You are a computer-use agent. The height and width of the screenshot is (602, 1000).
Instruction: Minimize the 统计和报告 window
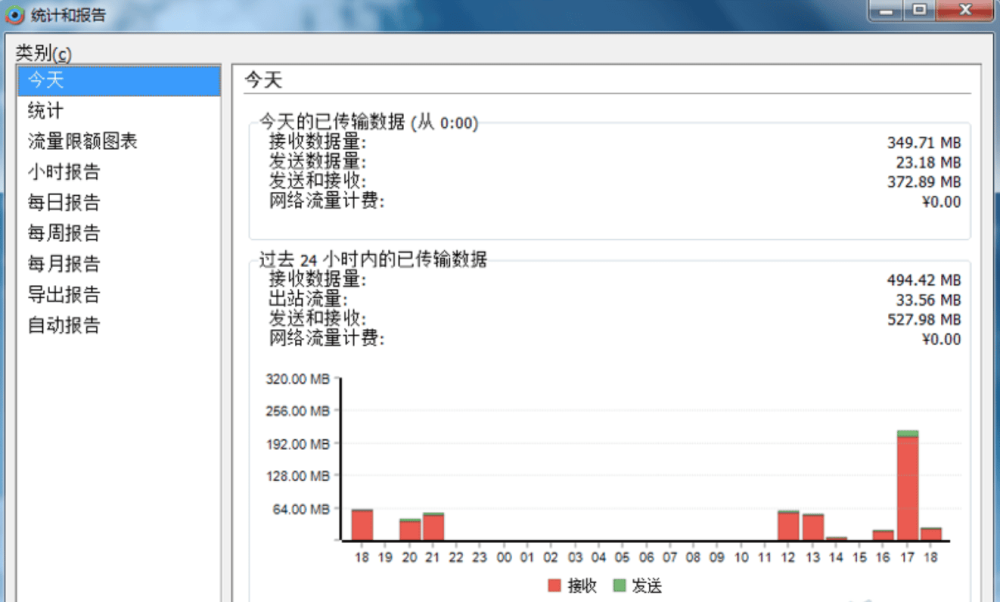(x=886, y=10)
